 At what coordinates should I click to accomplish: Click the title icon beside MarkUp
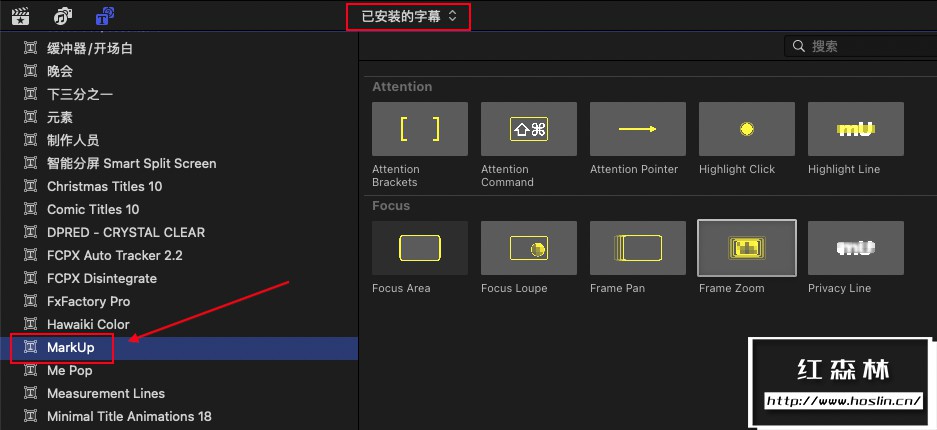point(30,347)
